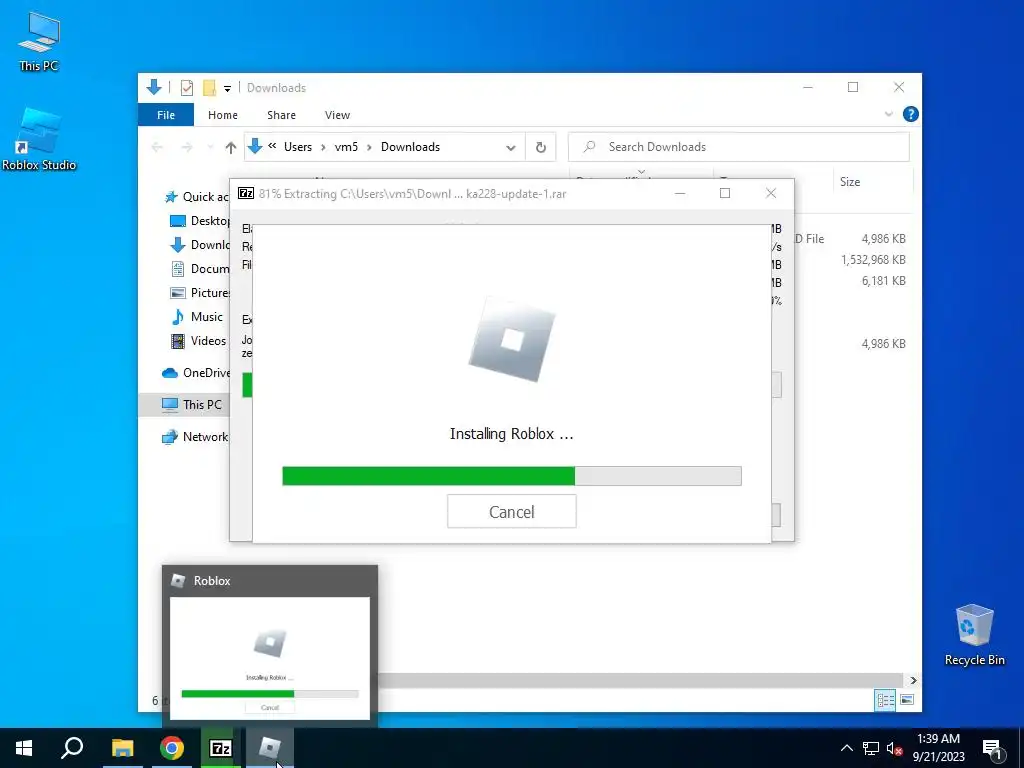
Task: Open Customize Quick Access Toolbar dropdown
Action: 227,88
